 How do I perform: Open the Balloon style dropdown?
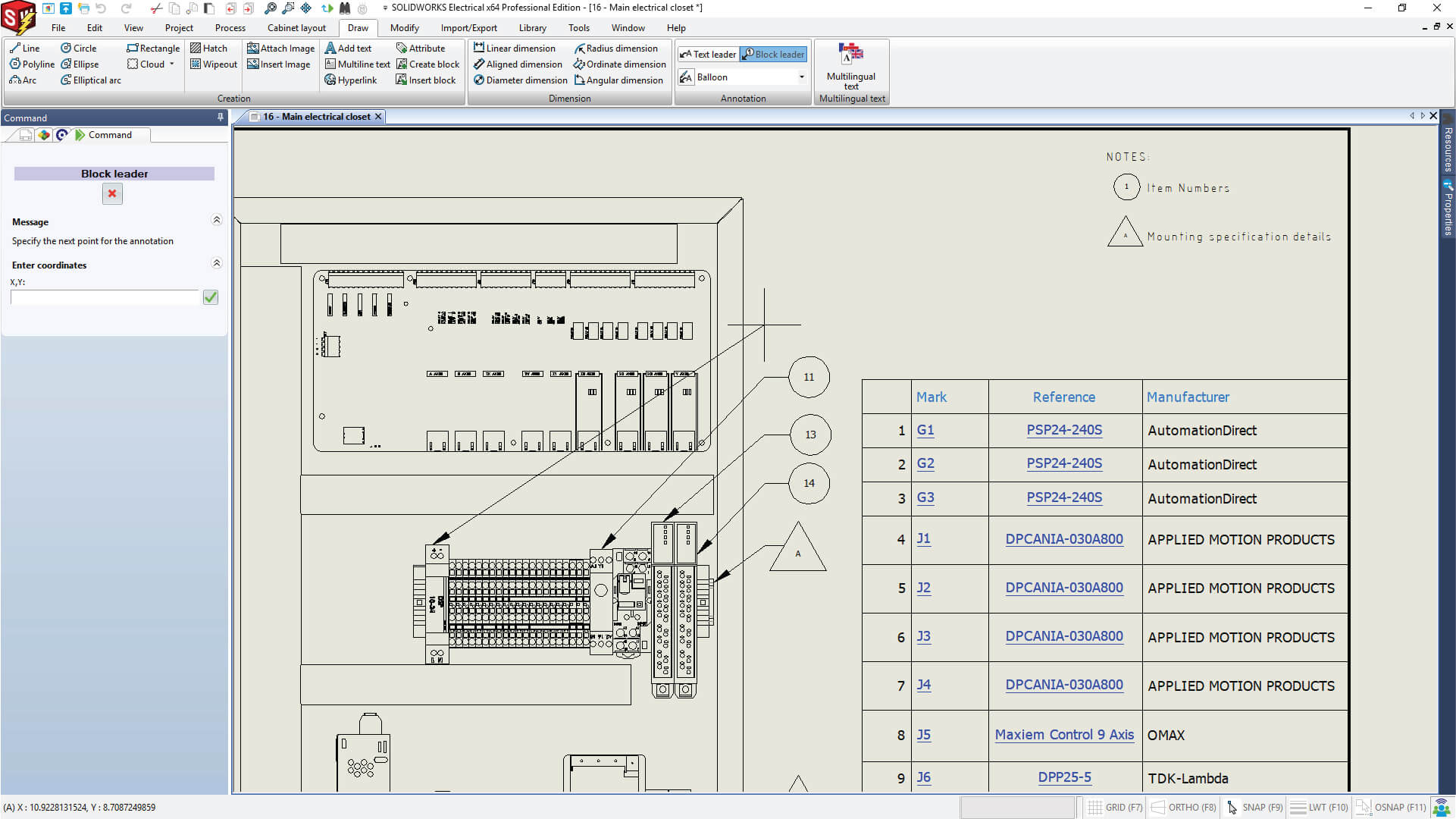coord(802,77)
